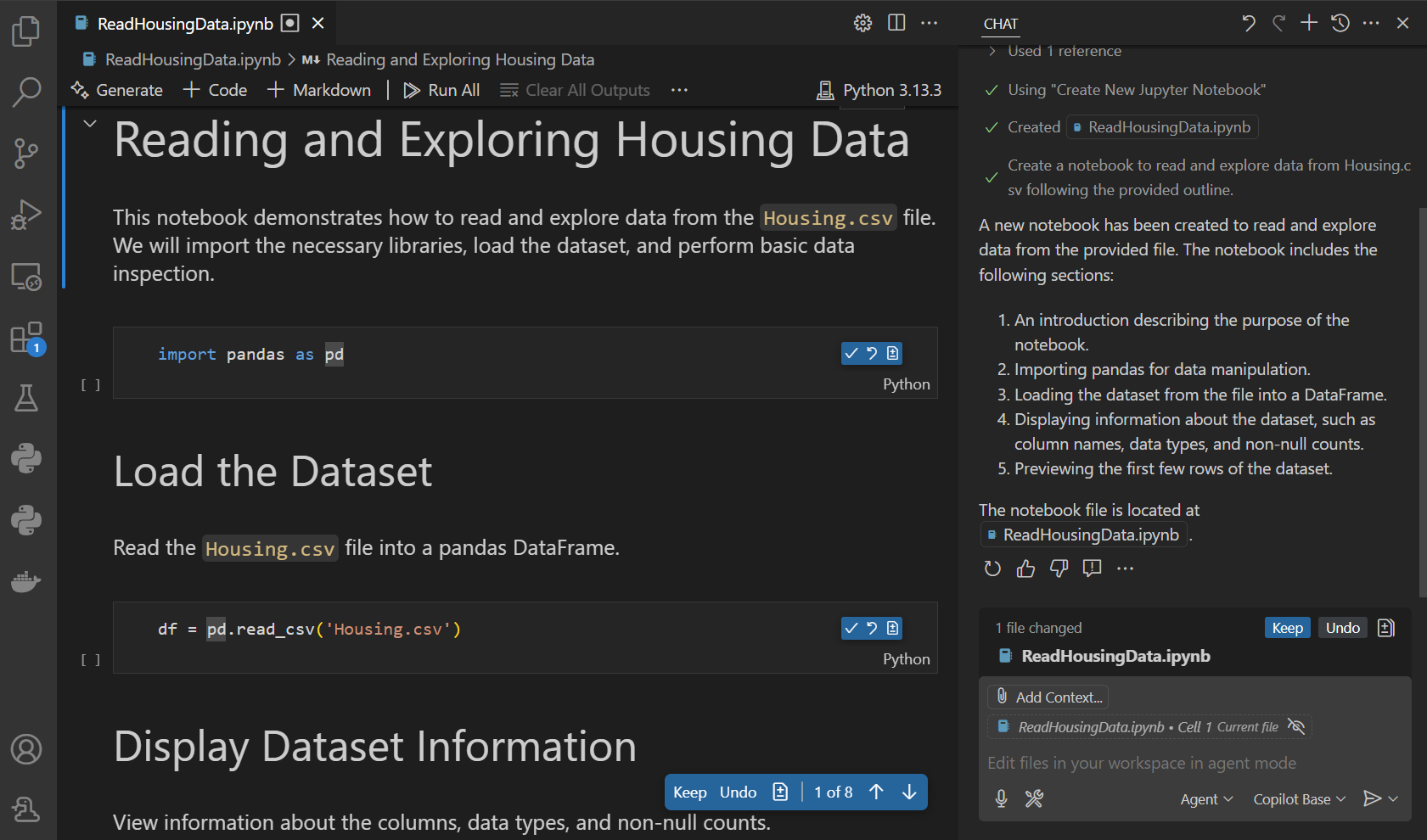Image resolution: width=1427 pixels, height=840 pixels.
Task: Collapse the Housing Data markdown cell
Action: tap(90, 122)
